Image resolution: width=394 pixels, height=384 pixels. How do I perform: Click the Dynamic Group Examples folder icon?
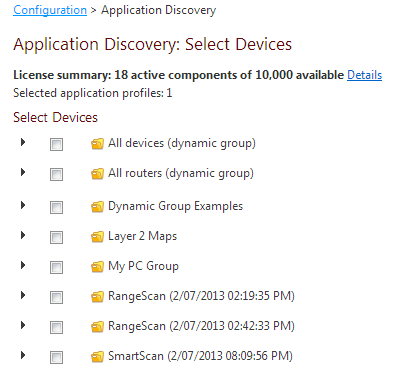(x=97, y=207)
